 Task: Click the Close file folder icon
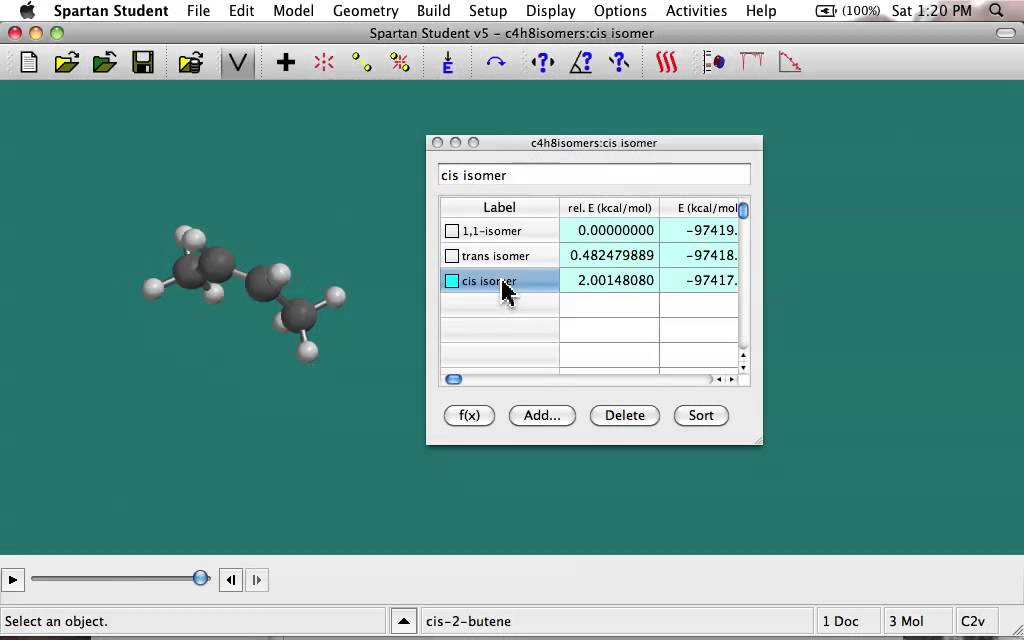coord(104,63)
